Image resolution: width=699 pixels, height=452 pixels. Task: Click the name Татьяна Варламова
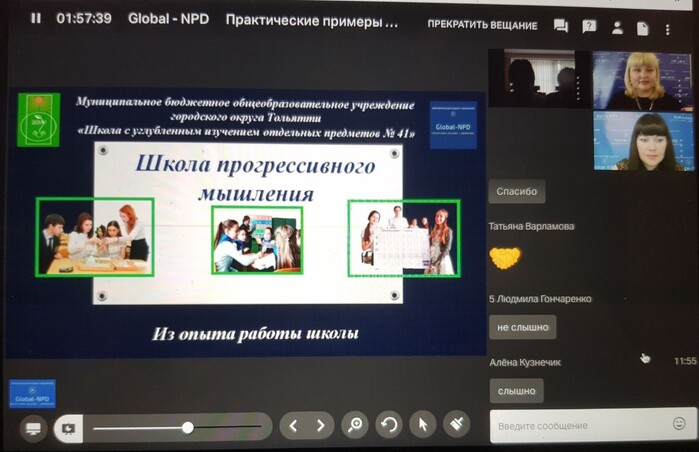(531, 226)
